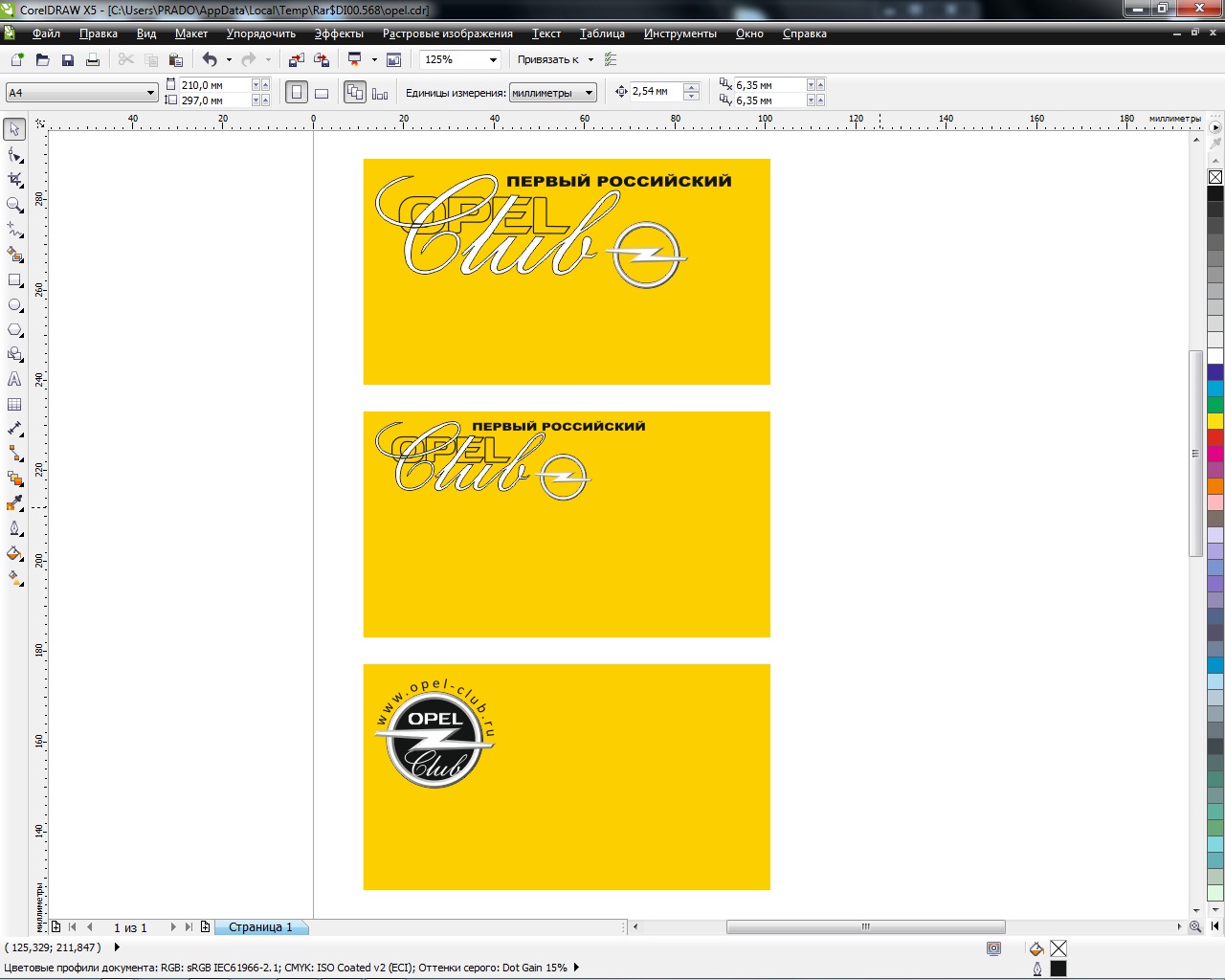Open the units миллиметры dropdown
The width and height of the screenshot is (1225, 980).
[x=590, y=93]
